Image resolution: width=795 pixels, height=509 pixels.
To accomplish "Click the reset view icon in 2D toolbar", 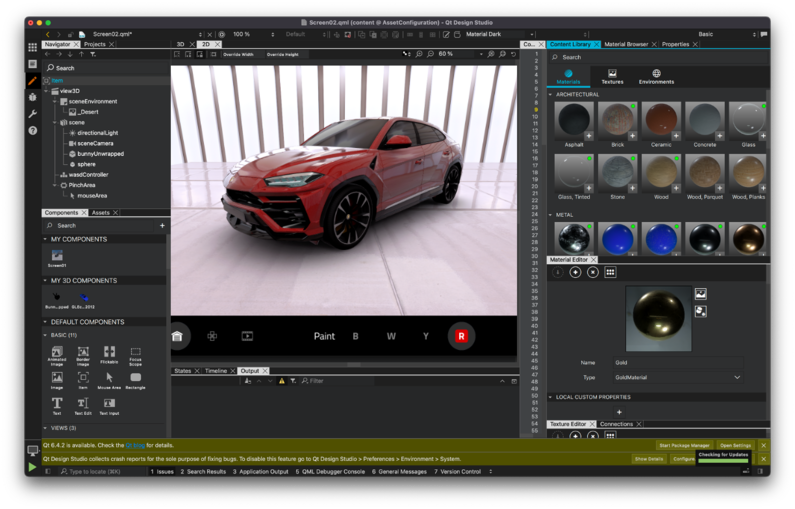I will point(514,54).
